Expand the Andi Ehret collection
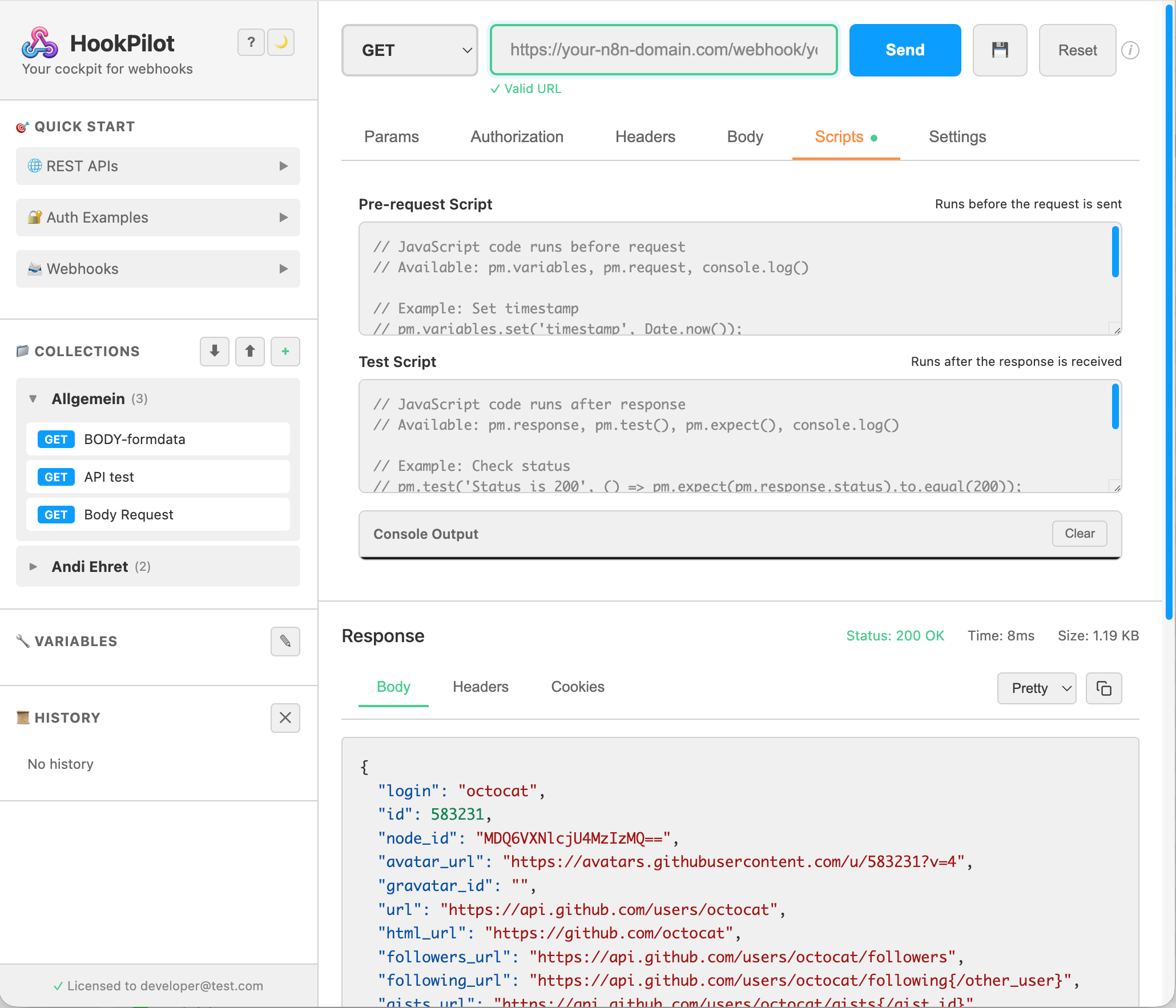Image resolution: width=1176 pixels, height=1008 pixels. (x=33, y=567)
